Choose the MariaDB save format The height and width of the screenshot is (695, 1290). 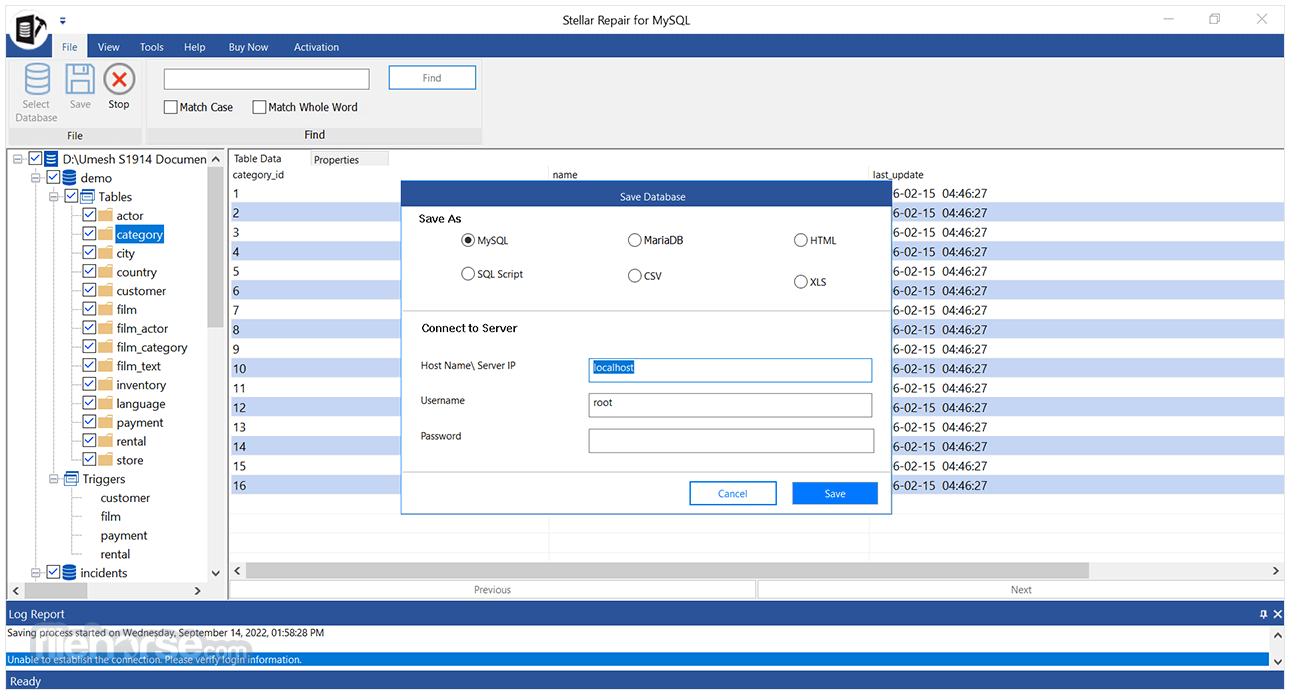pos(635,240)
